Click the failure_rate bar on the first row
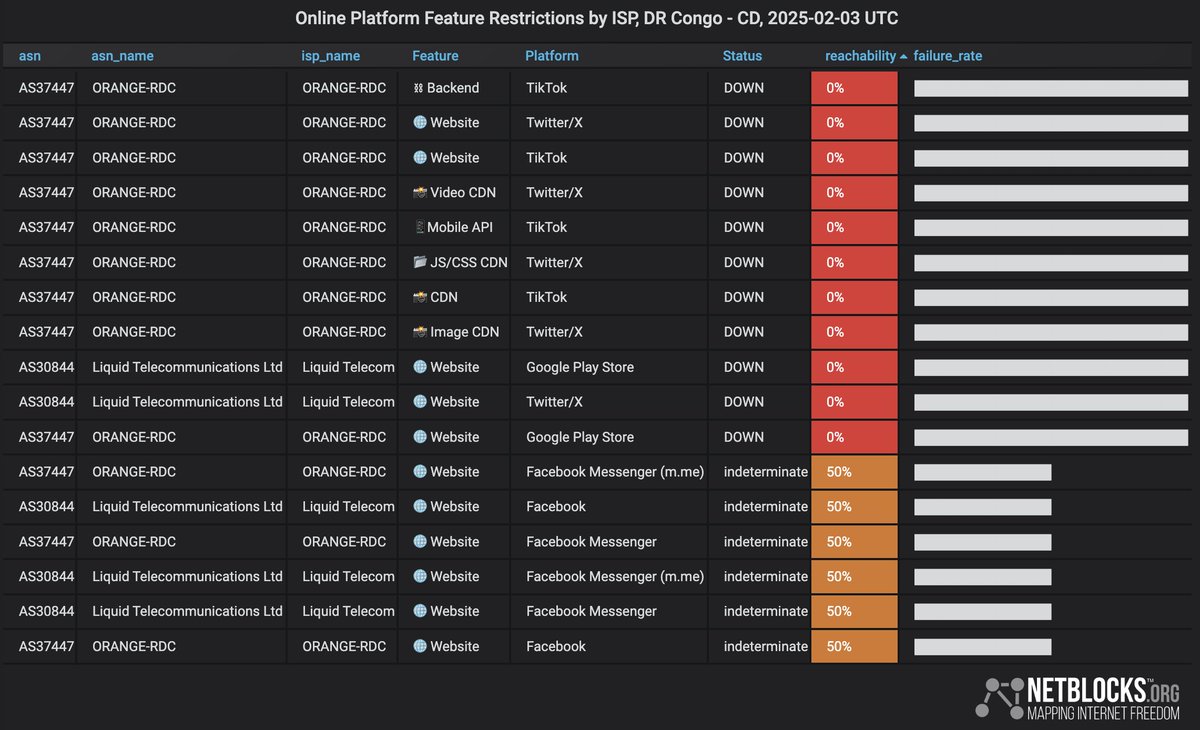Image resolution: width=1200 pixels, height=730 pixels. coord(1050,87)
